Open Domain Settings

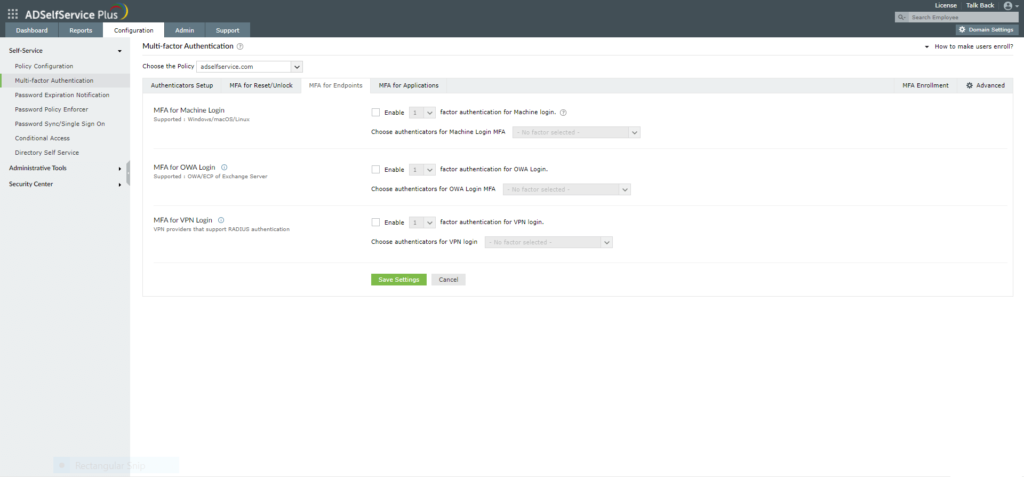[x=987, y=29]
